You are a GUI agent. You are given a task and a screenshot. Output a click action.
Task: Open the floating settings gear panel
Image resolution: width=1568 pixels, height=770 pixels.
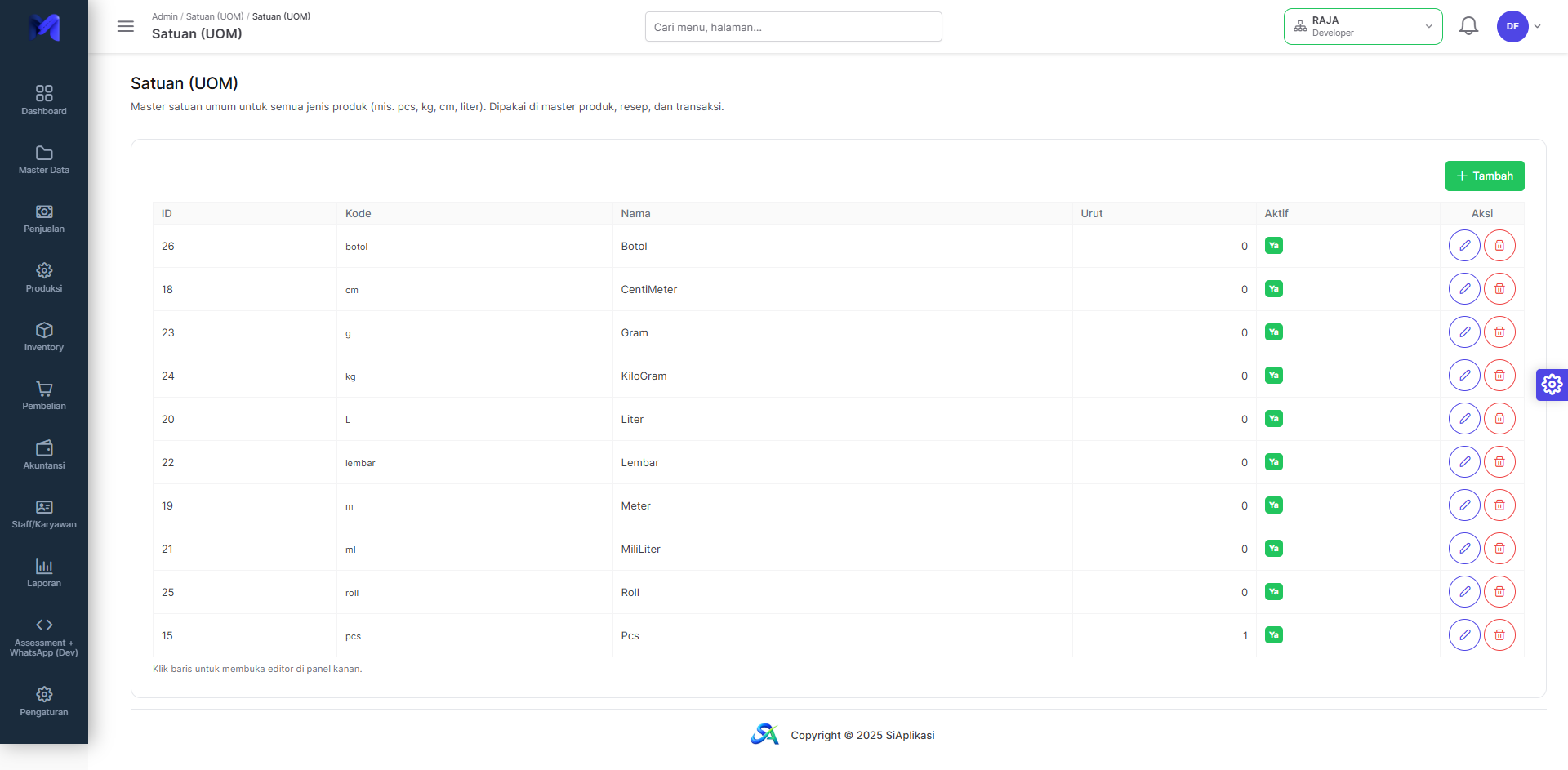point(1552,385)
